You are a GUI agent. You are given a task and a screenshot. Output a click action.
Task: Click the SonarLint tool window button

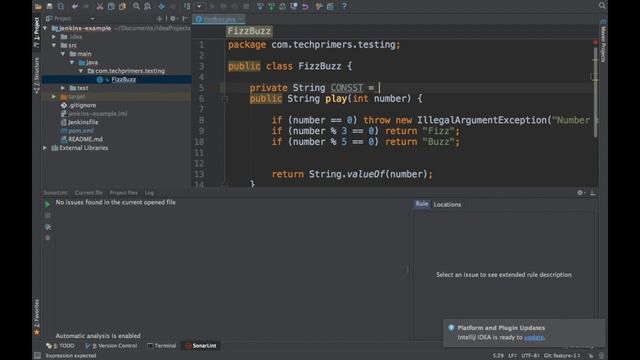coord(200,346)
